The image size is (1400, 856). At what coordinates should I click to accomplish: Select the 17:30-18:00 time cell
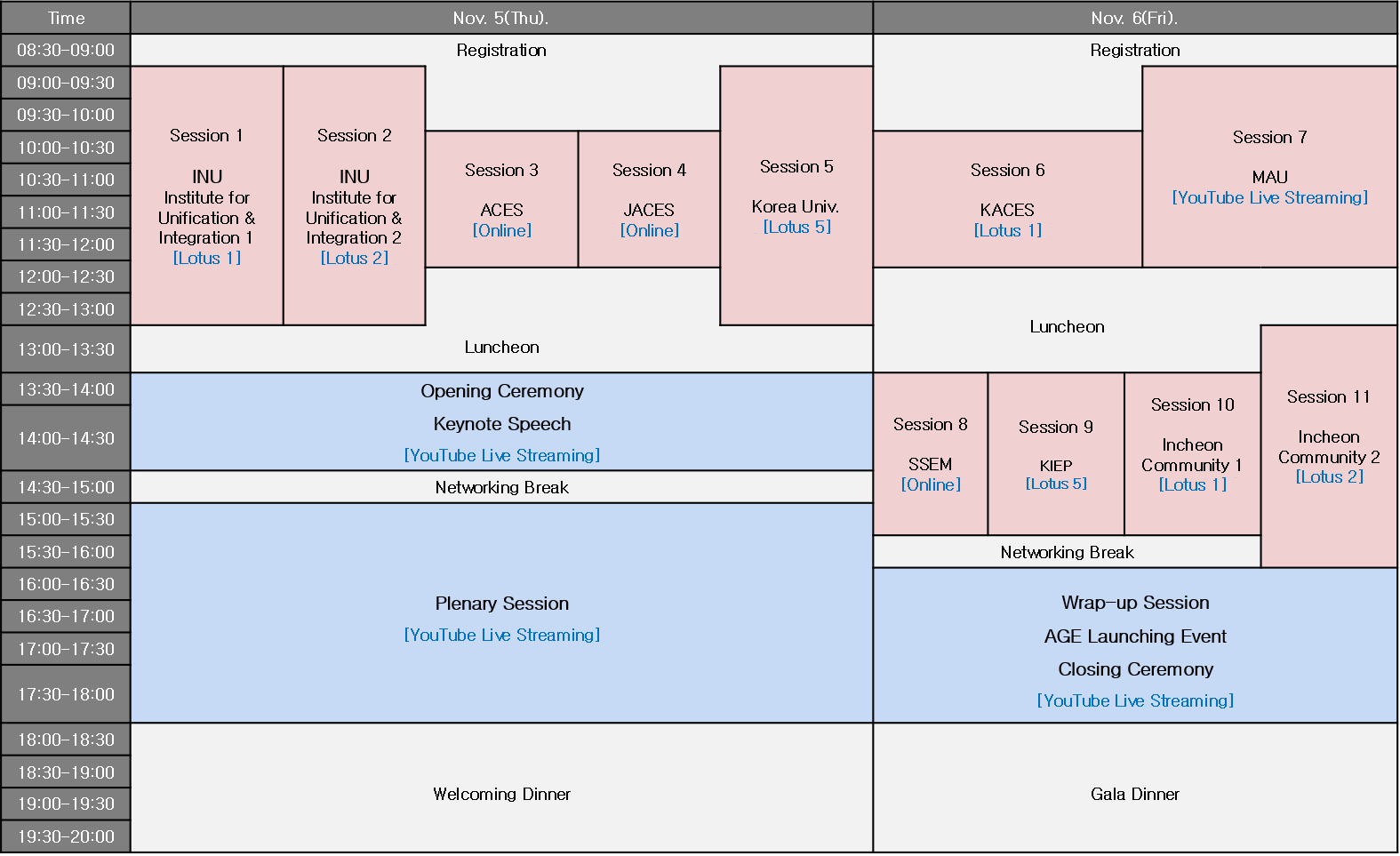coord(66,694)
